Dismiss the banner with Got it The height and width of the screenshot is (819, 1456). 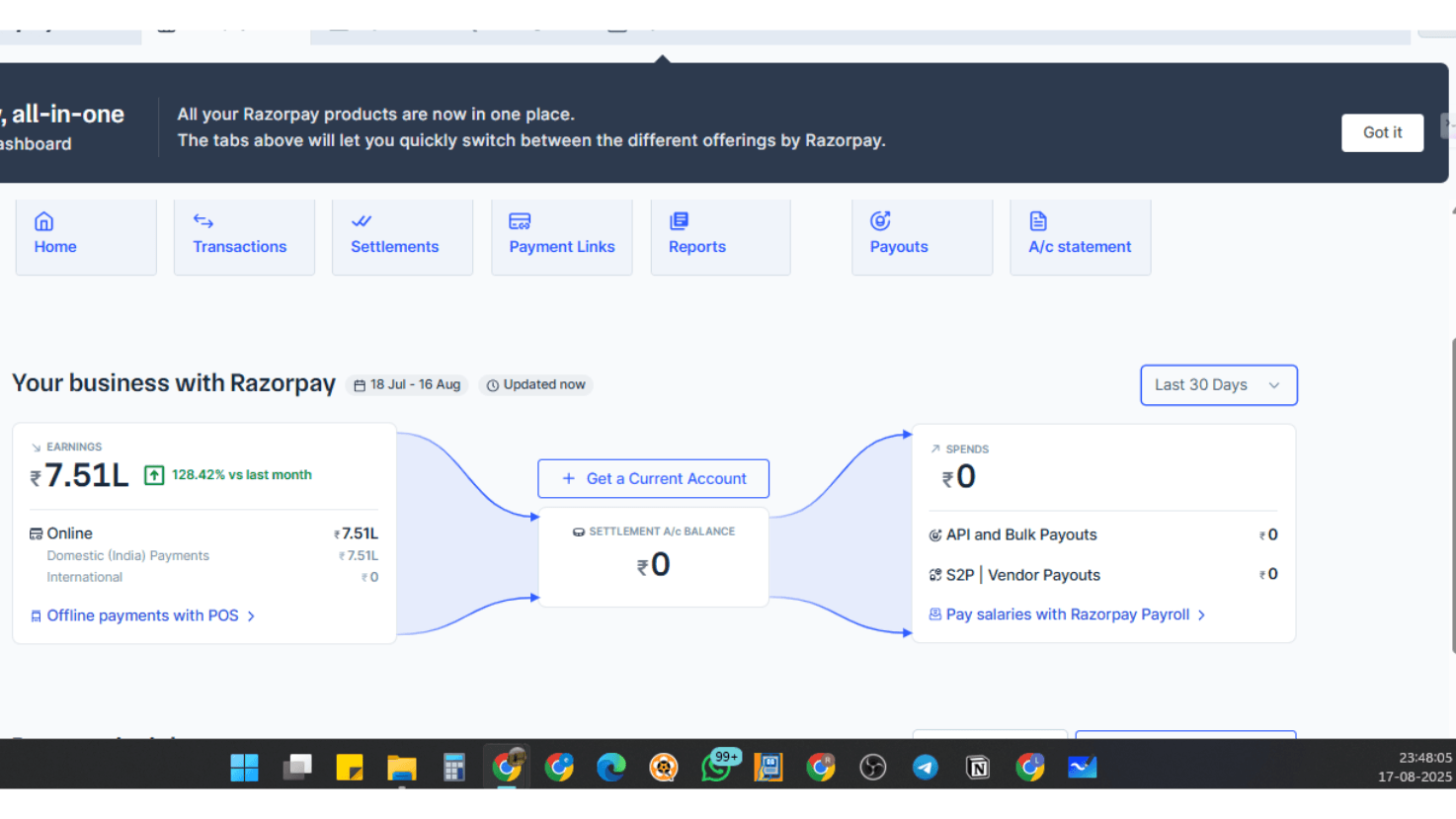point(1381,132)
